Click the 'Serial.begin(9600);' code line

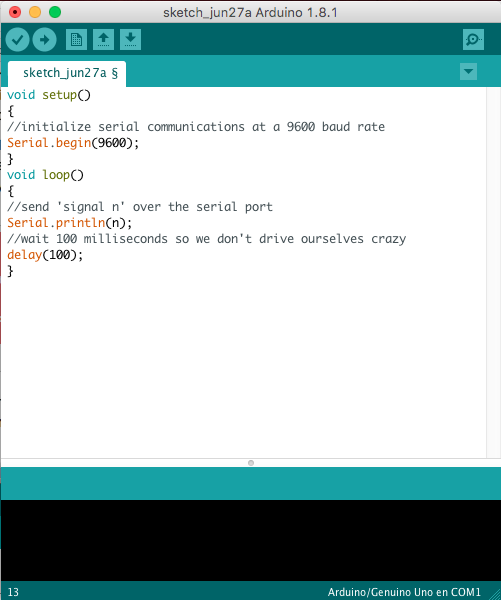pyautogui.click(x=73, y=143)
